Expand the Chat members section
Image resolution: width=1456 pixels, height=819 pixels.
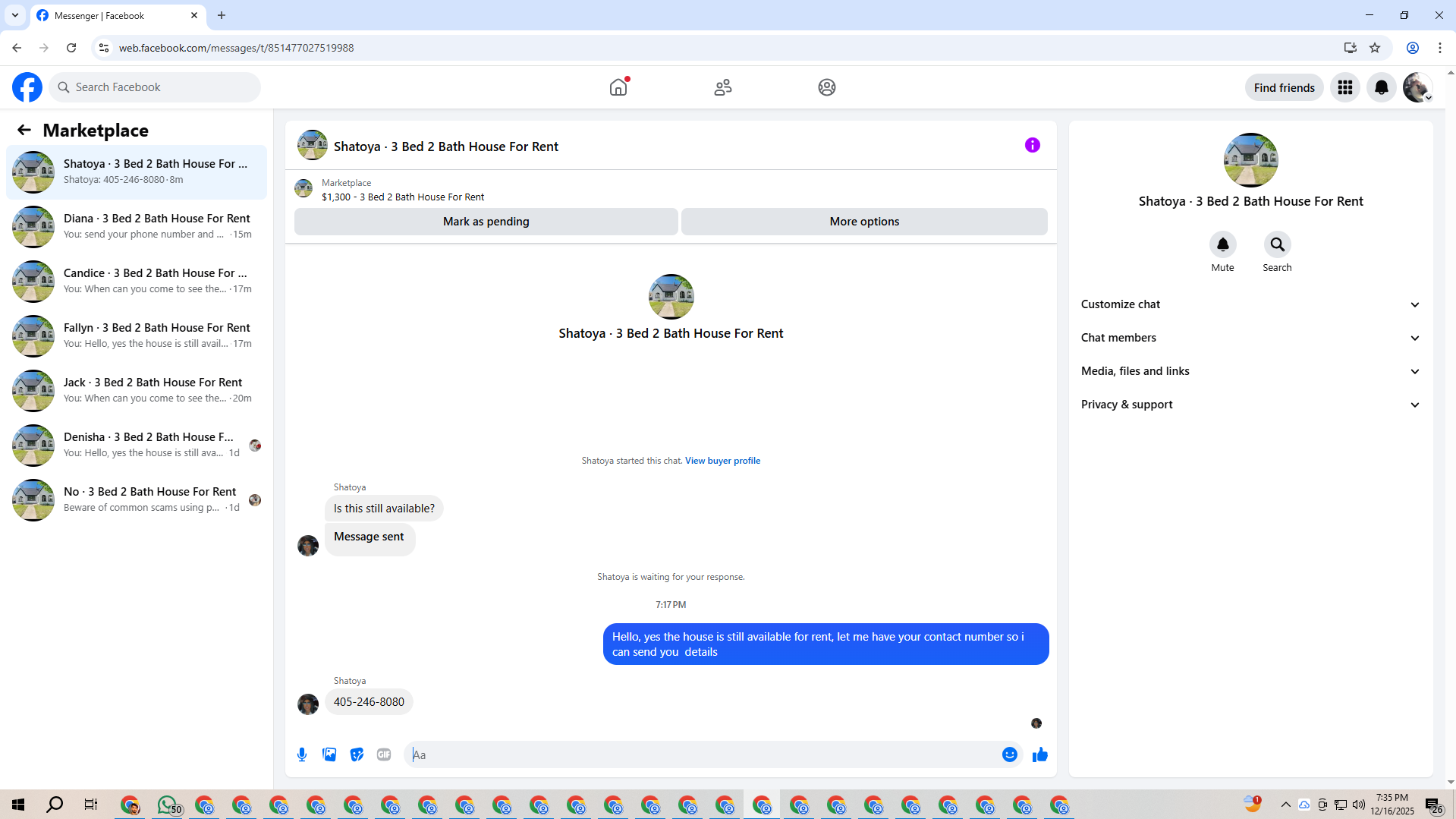click(x=1250, y=338)
